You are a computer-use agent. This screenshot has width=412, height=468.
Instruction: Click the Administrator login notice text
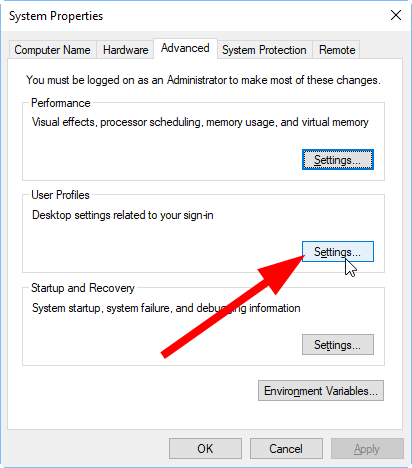(x=203, y=80)
